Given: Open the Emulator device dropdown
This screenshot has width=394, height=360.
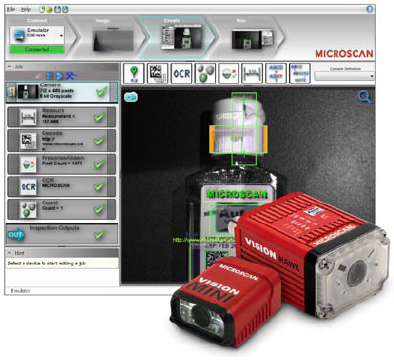Looking at the screenshot, I should click(x=61, y=36).
